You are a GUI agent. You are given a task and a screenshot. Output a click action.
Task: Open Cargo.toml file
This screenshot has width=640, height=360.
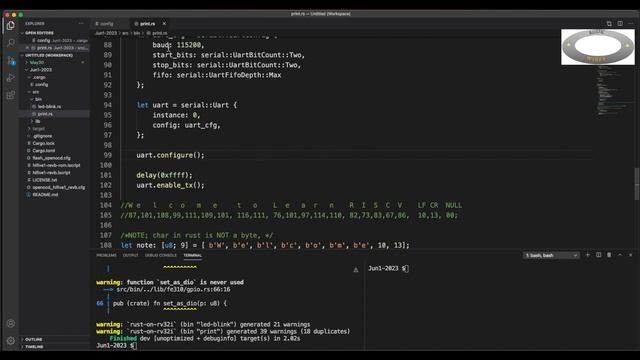(43, 151)
